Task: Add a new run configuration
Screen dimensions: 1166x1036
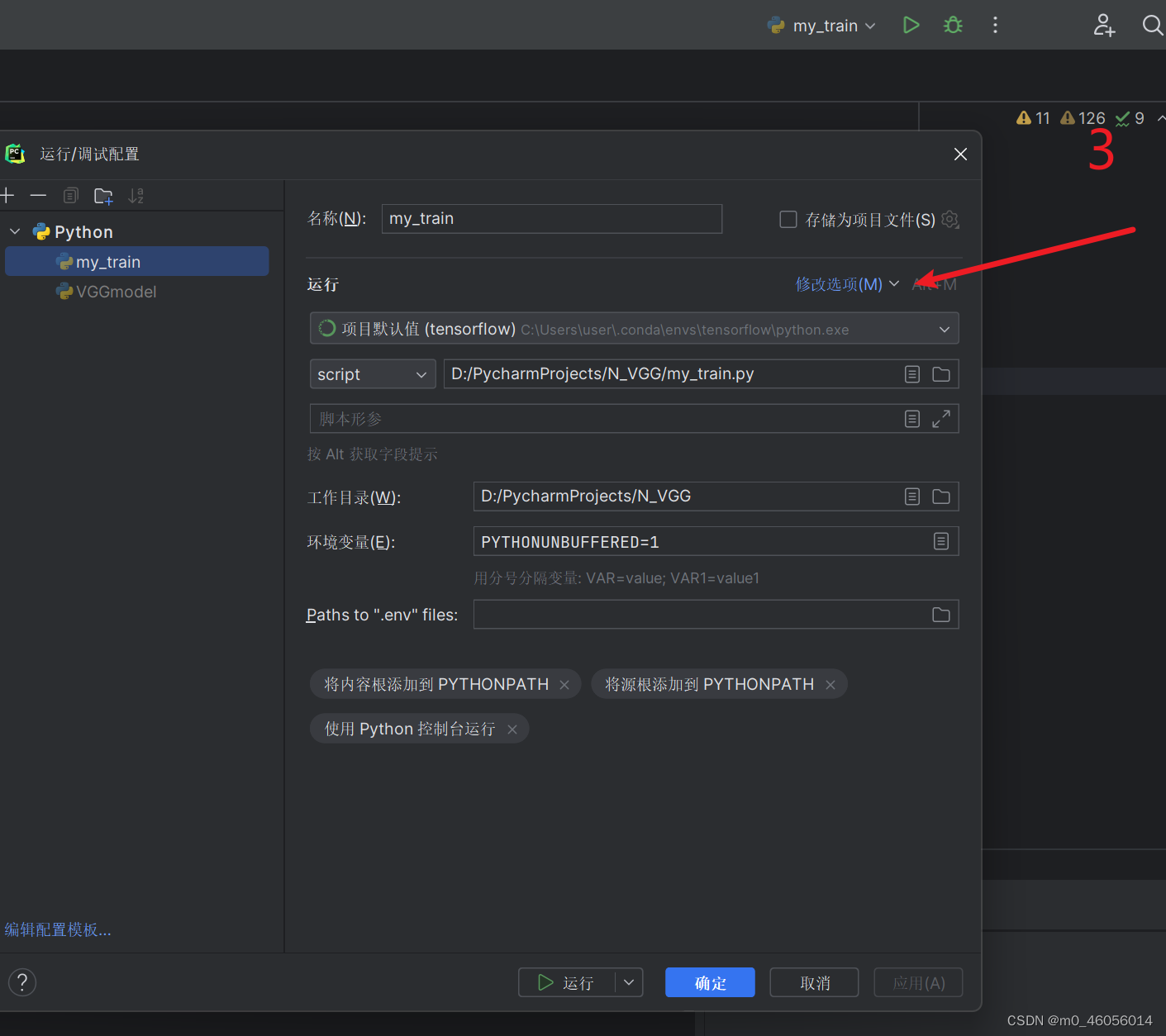Action: tap(8, 195)
